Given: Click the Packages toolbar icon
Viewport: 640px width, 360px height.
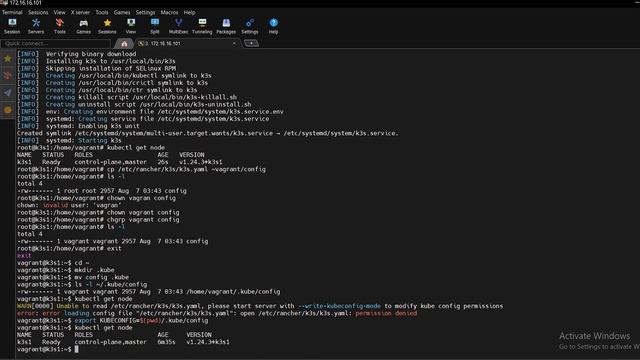Looking at the screenshot, I should [226, 26].
